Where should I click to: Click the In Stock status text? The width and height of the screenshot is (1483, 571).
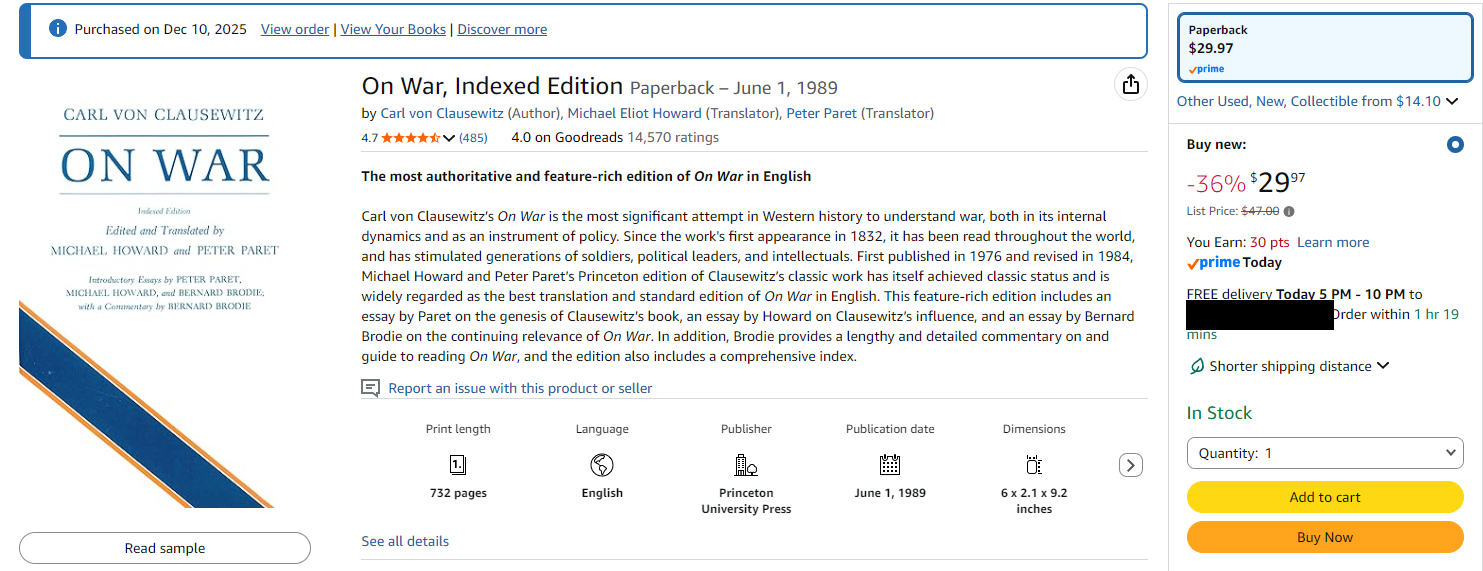coord(1219,413)
